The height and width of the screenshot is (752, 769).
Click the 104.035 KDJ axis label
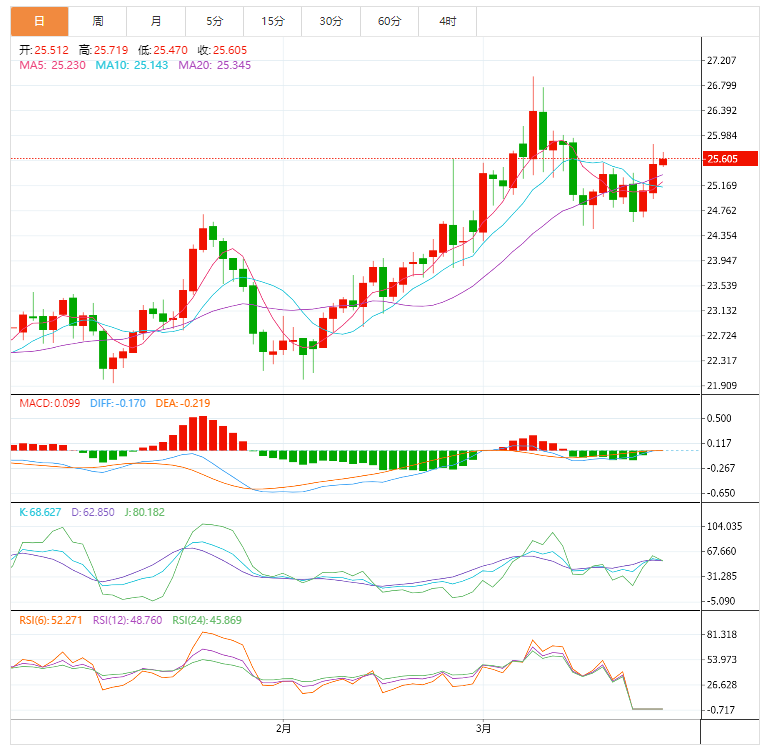pos(724,526)
